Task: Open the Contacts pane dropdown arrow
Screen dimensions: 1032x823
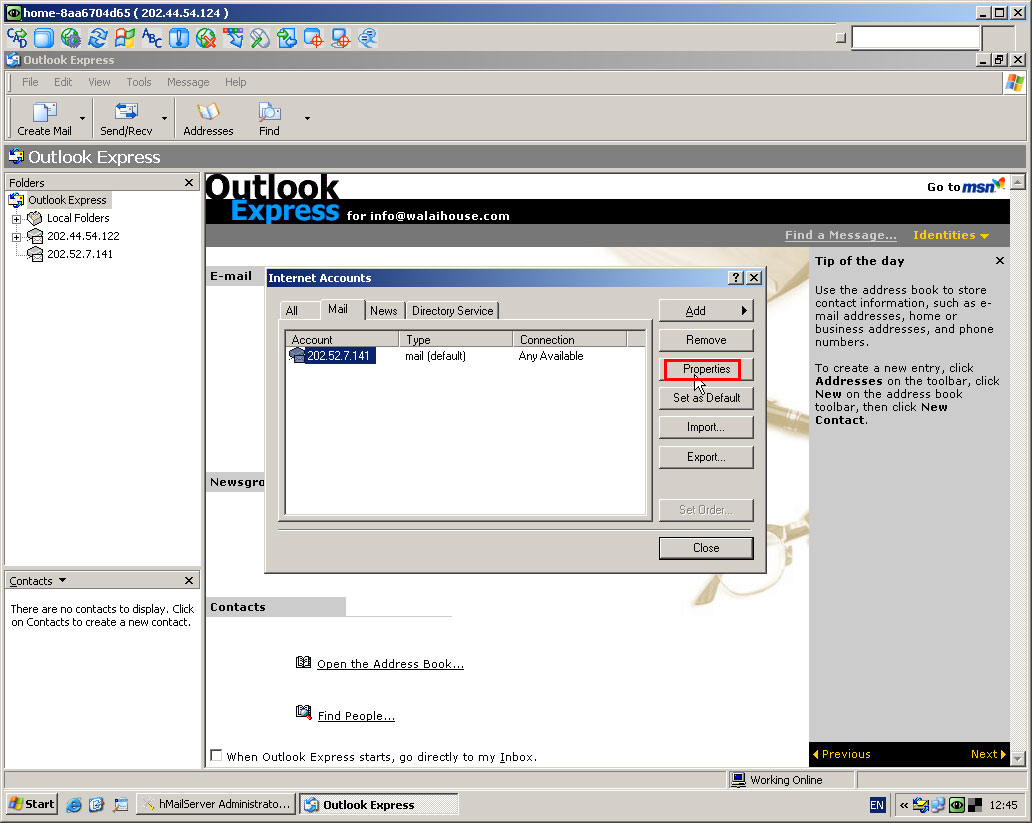Action: click(x=63, y=580)
